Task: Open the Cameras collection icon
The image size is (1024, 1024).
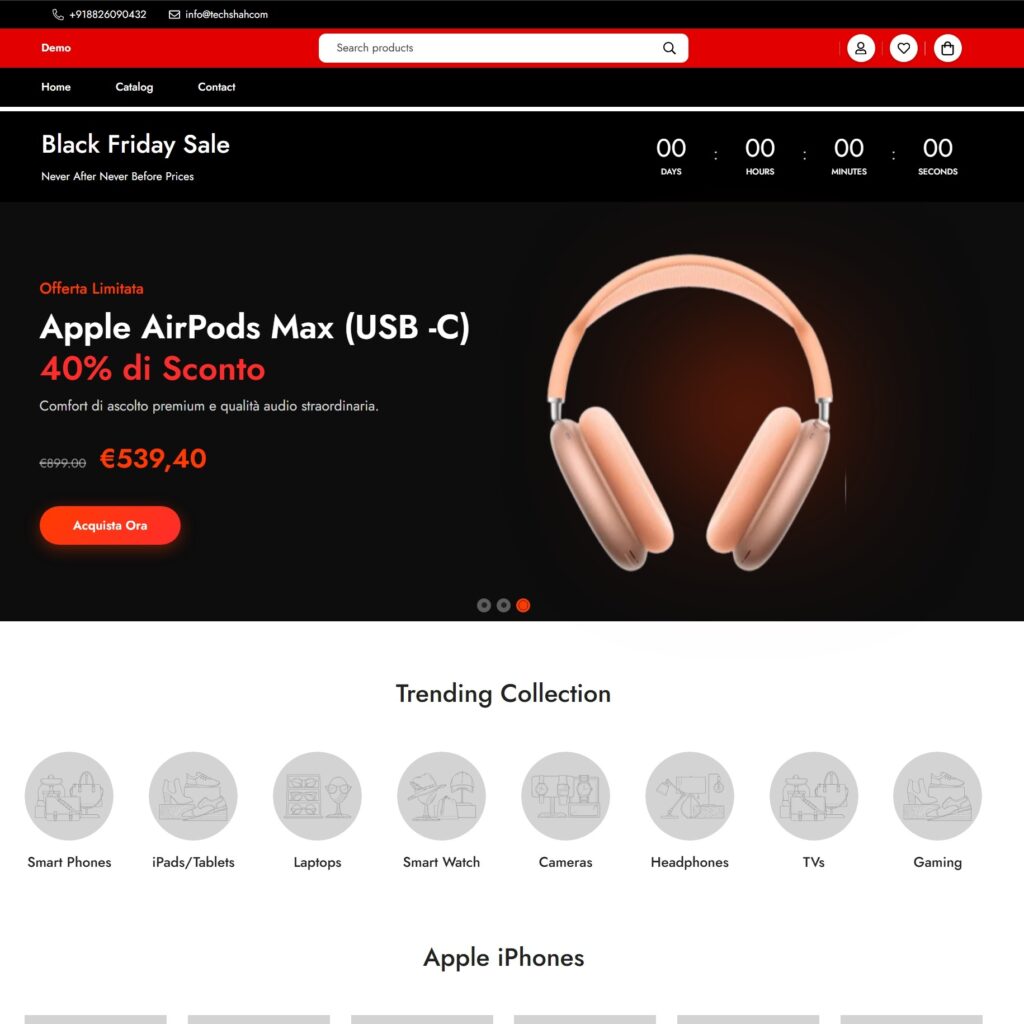Action: (566, 796)
